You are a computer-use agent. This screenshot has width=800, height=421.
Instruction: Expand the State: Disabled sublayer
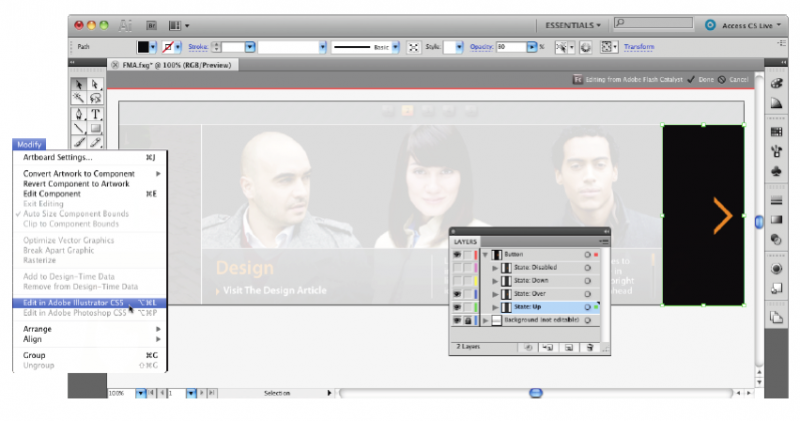click(x=495, y=267)
